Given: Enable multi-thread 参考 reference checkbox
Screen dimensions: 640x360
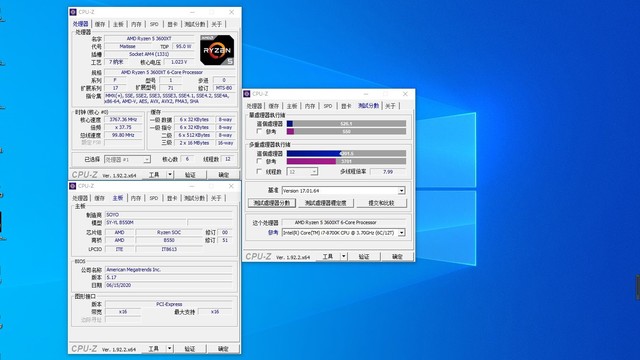Looking at the screenshot, I should click(x=259, y=161).
